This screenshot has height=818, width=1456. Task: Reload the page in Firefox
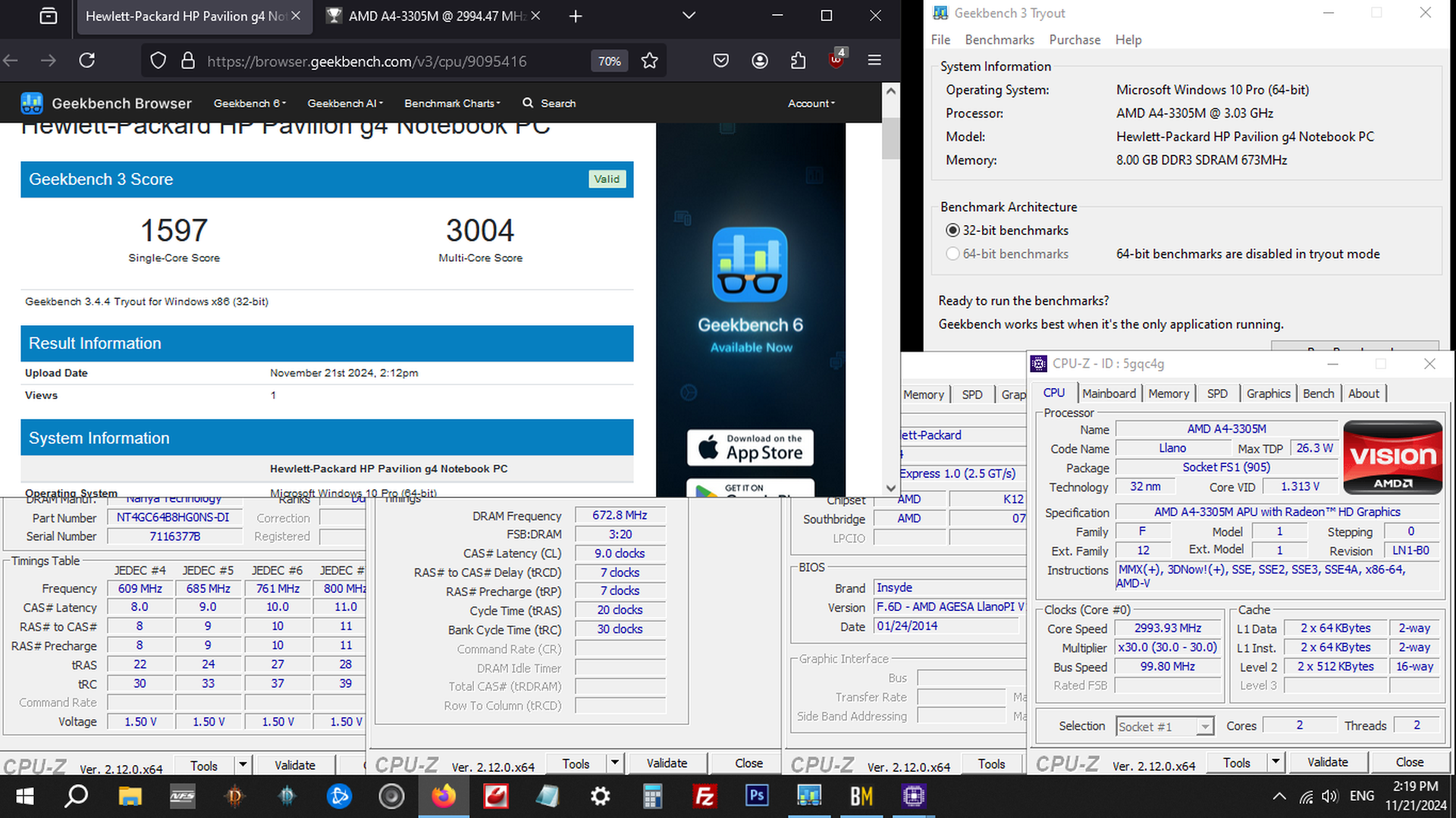[x=87, y=61]
